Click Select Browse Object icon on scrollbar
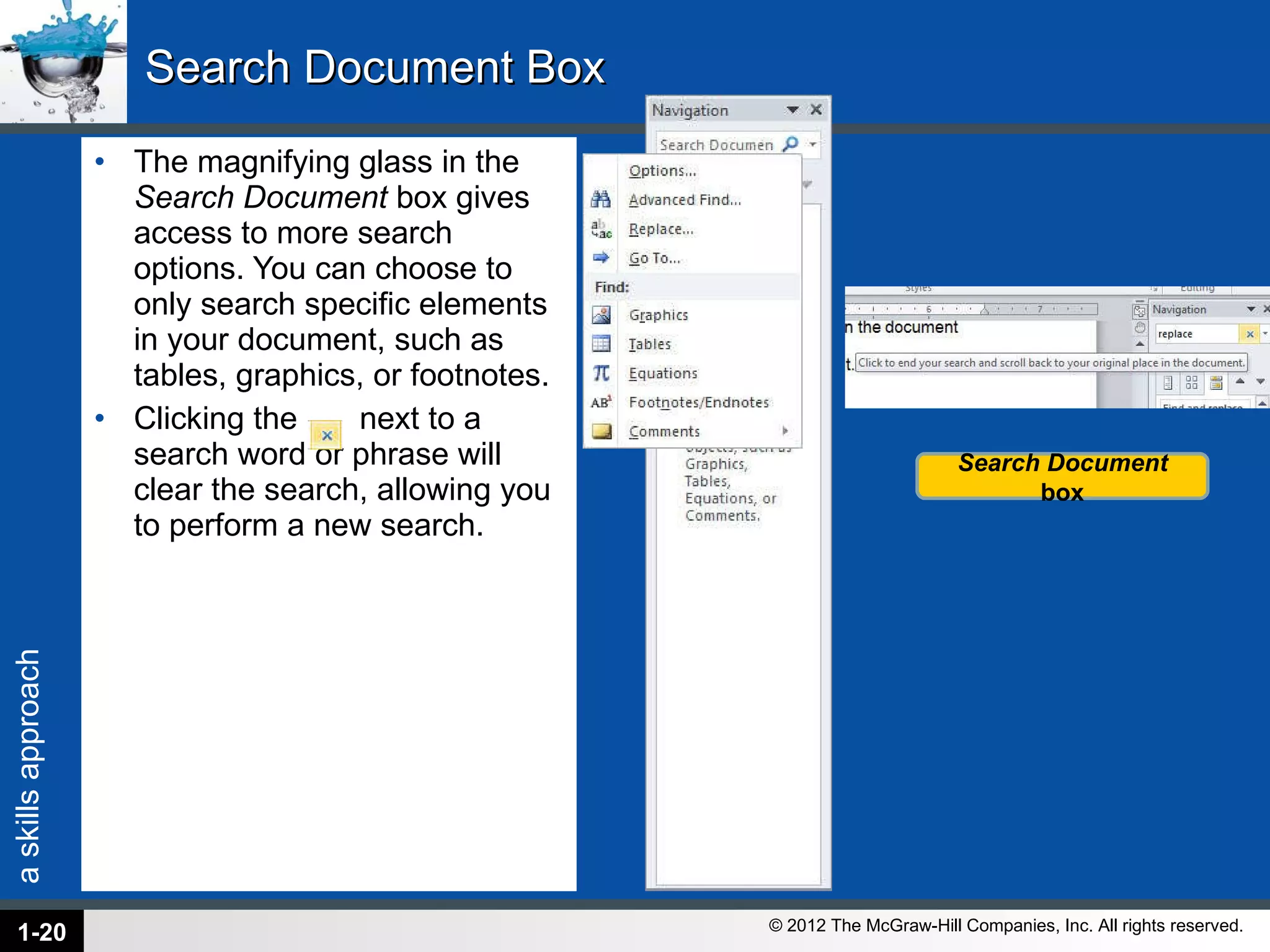1270x952 pixels. pos(1140,311)
